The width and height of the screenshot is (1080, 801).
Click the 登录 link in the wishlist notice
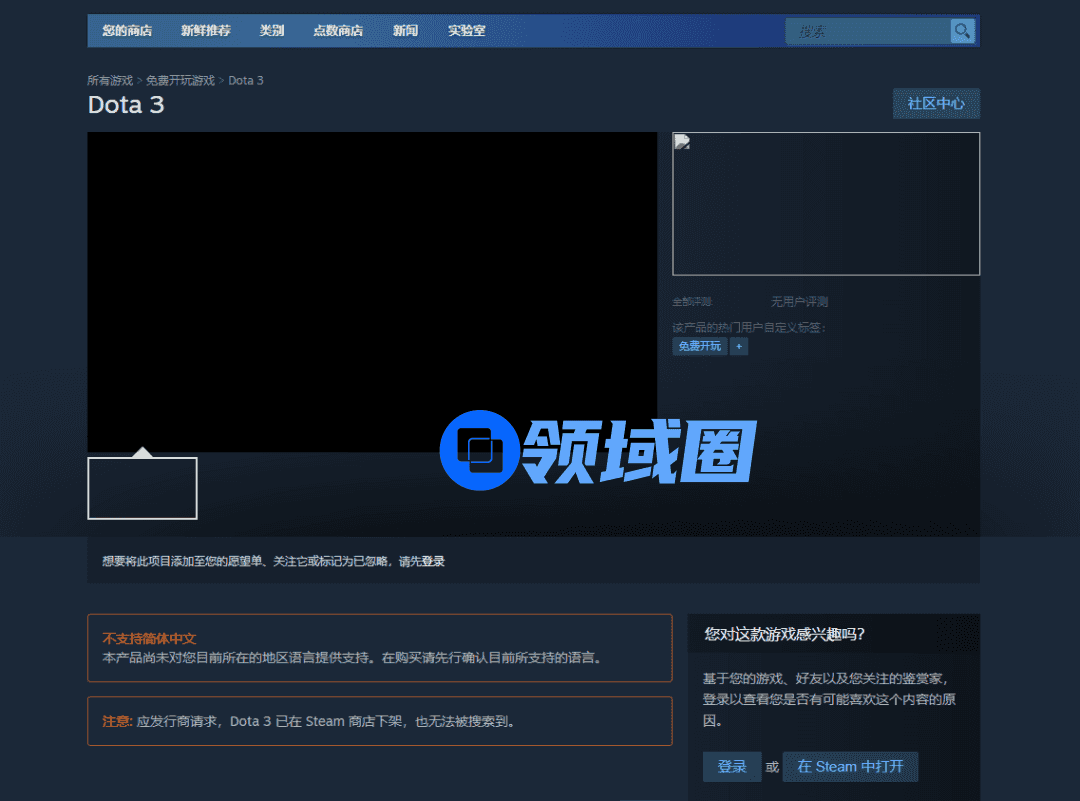[x=433, y=562]
